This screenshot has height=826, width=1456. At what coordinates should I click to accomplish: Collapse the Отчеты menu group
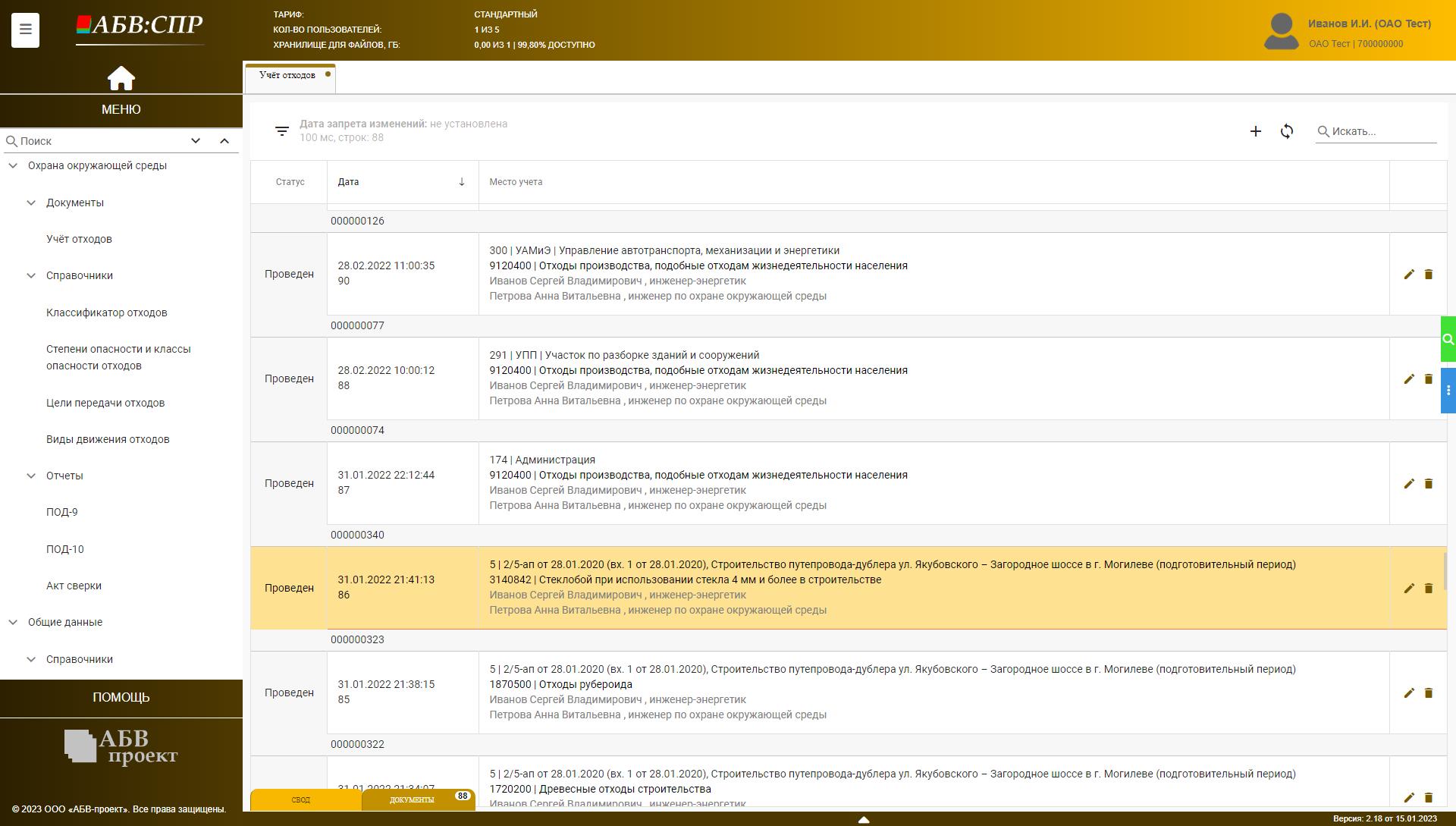point(31,476)
